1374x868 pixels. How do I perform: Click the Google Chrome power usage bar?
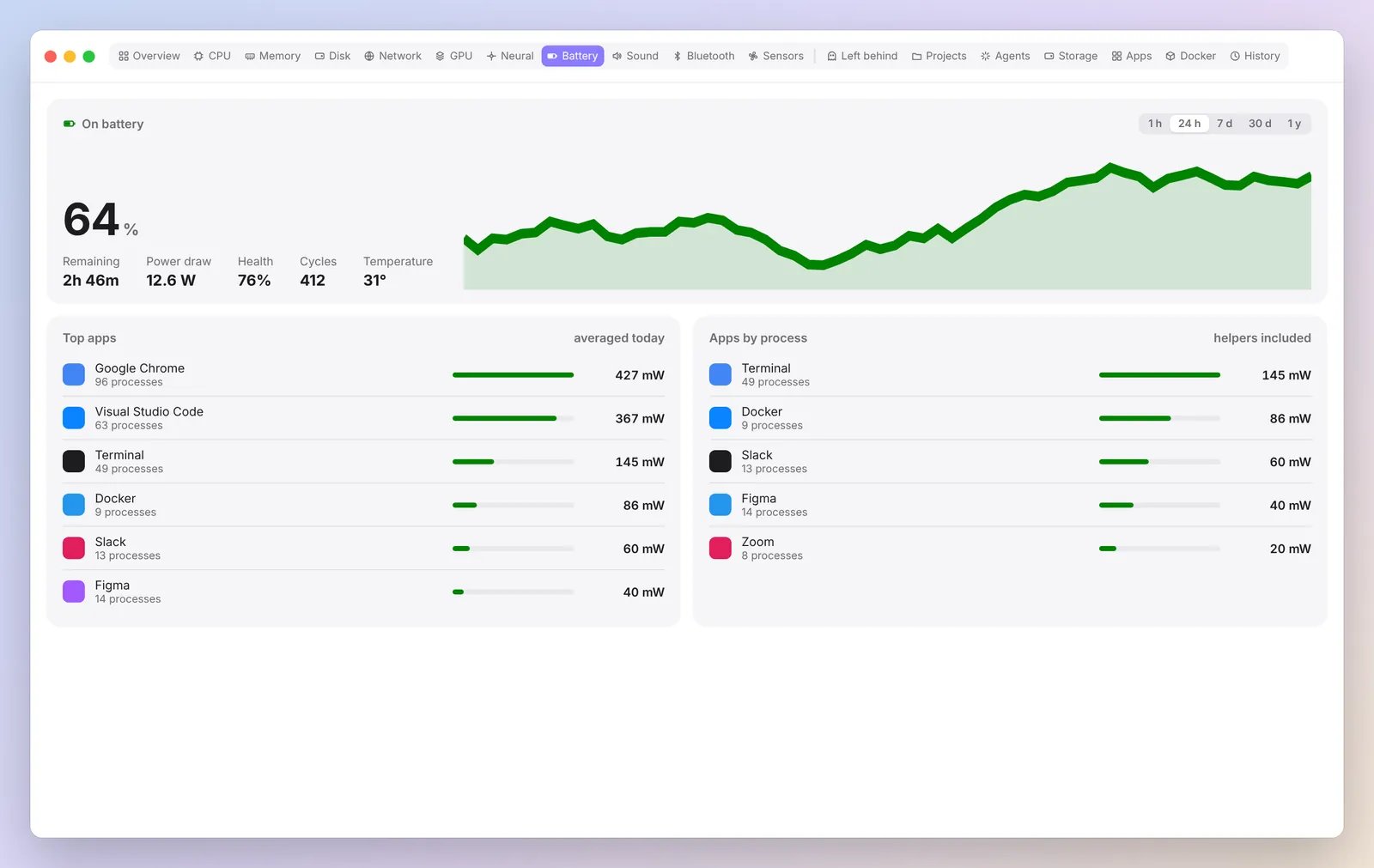(x=513, y=375)
